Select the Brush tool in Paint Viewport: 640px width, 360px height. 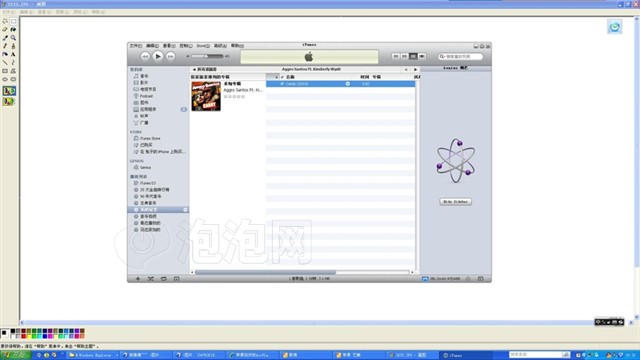pyautogui.click(x=13, y=46)
